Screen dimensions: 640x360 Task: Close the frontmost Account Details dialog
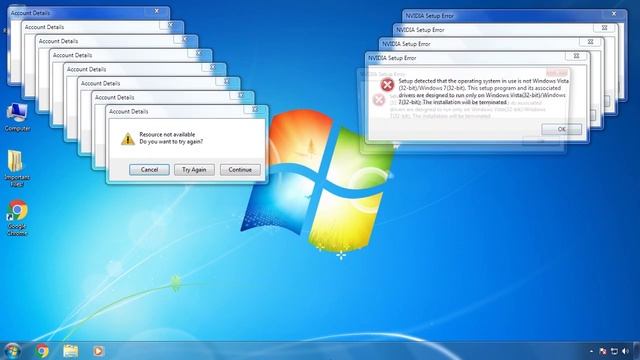(255, 109)
